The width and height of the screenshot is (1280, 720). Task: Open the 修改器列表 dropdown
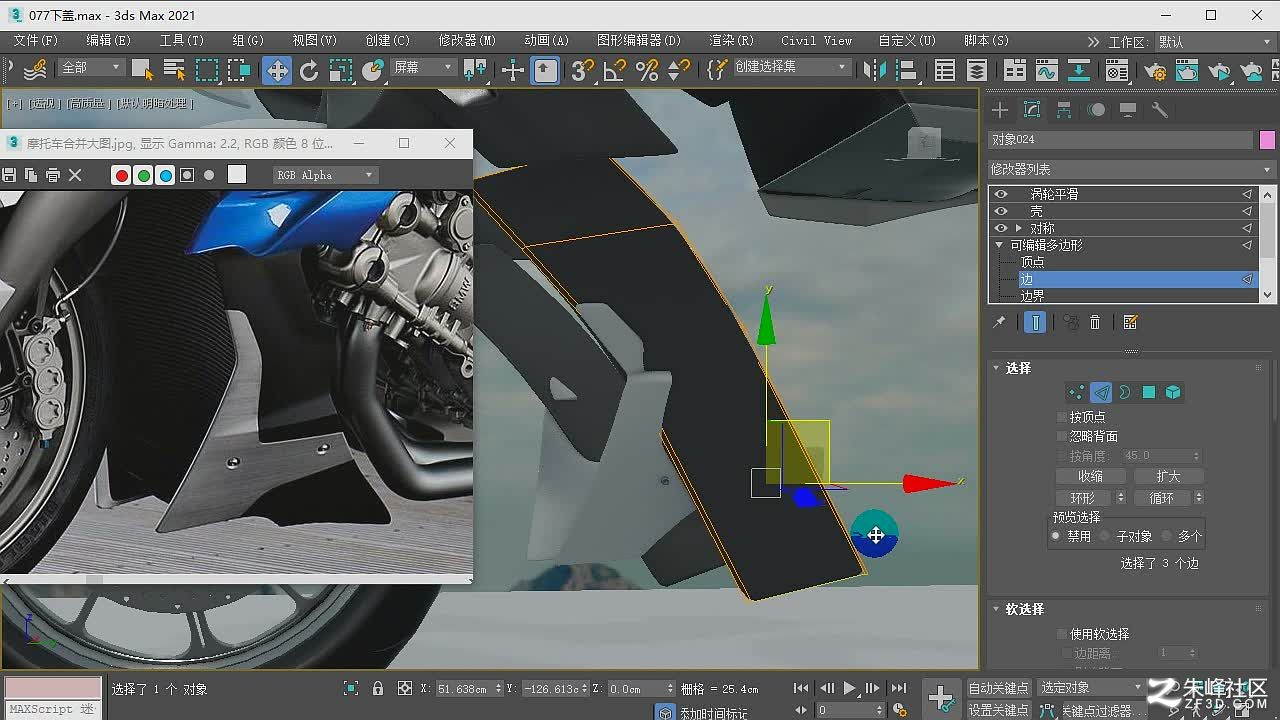coord(1131,169)
